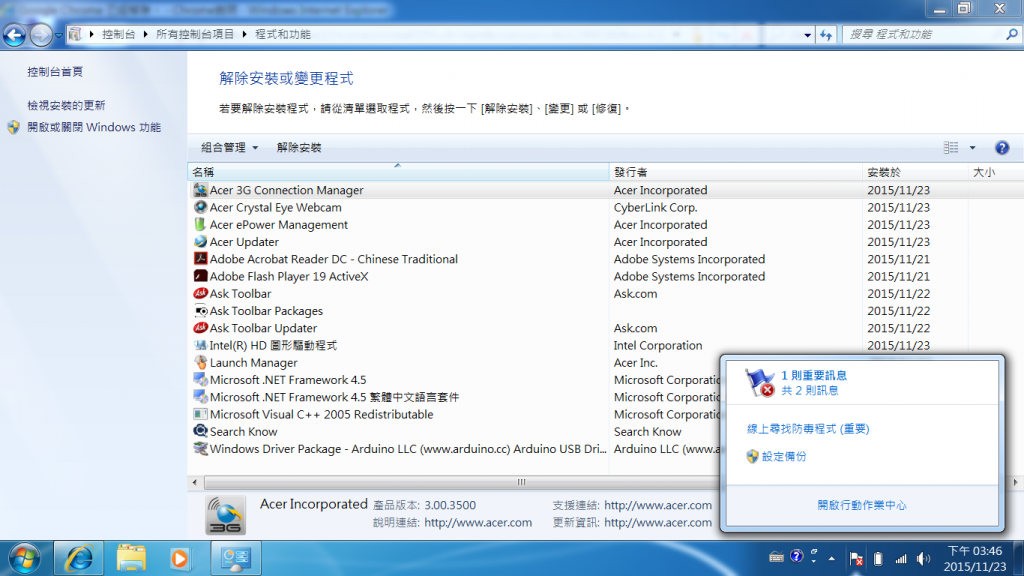1024x576 pixels.
Task: Click the Action Center flag tray icon
Action: [856, 558]
